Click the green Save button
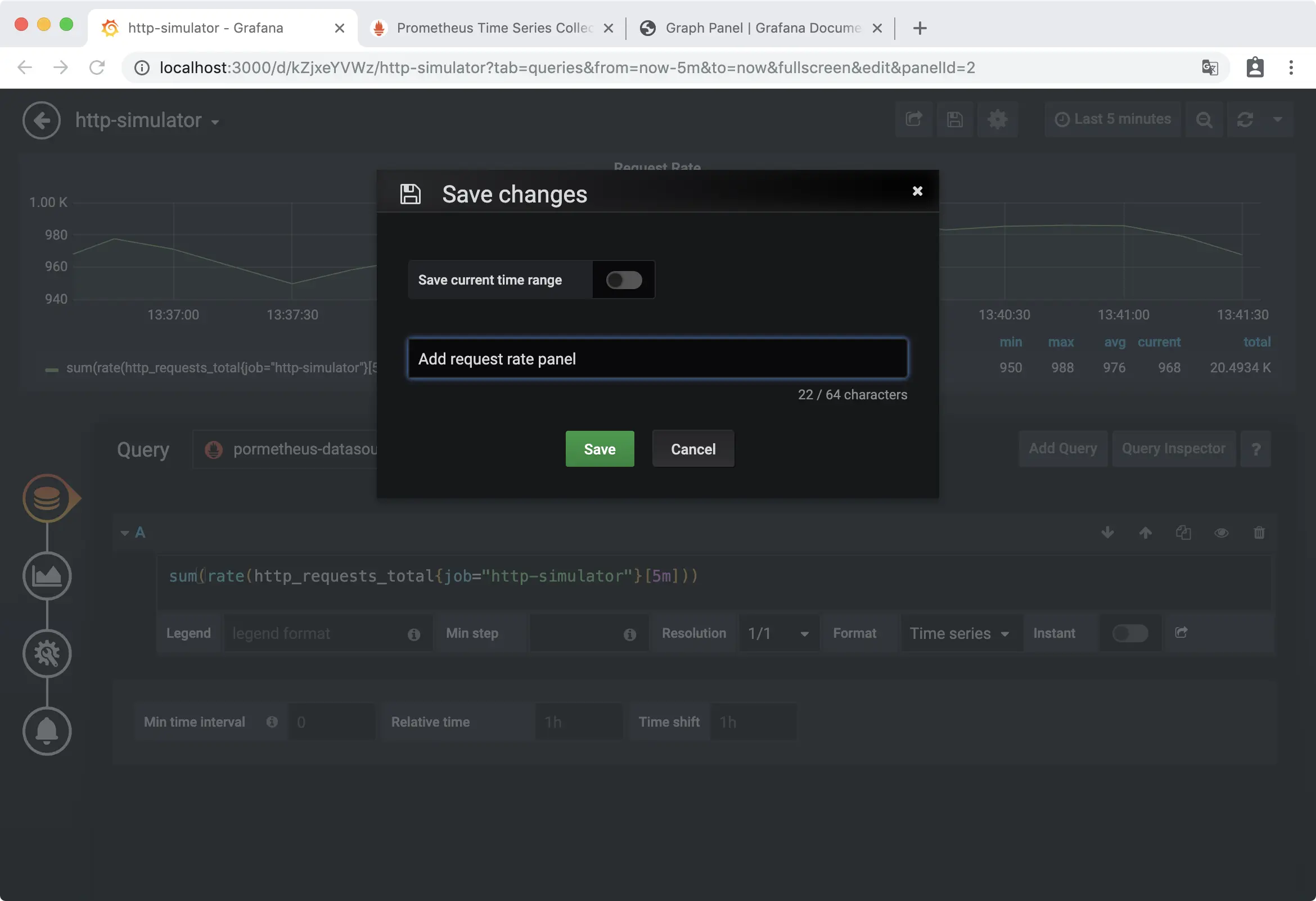Screen dimensions: 1316x901 pos(600,449)
